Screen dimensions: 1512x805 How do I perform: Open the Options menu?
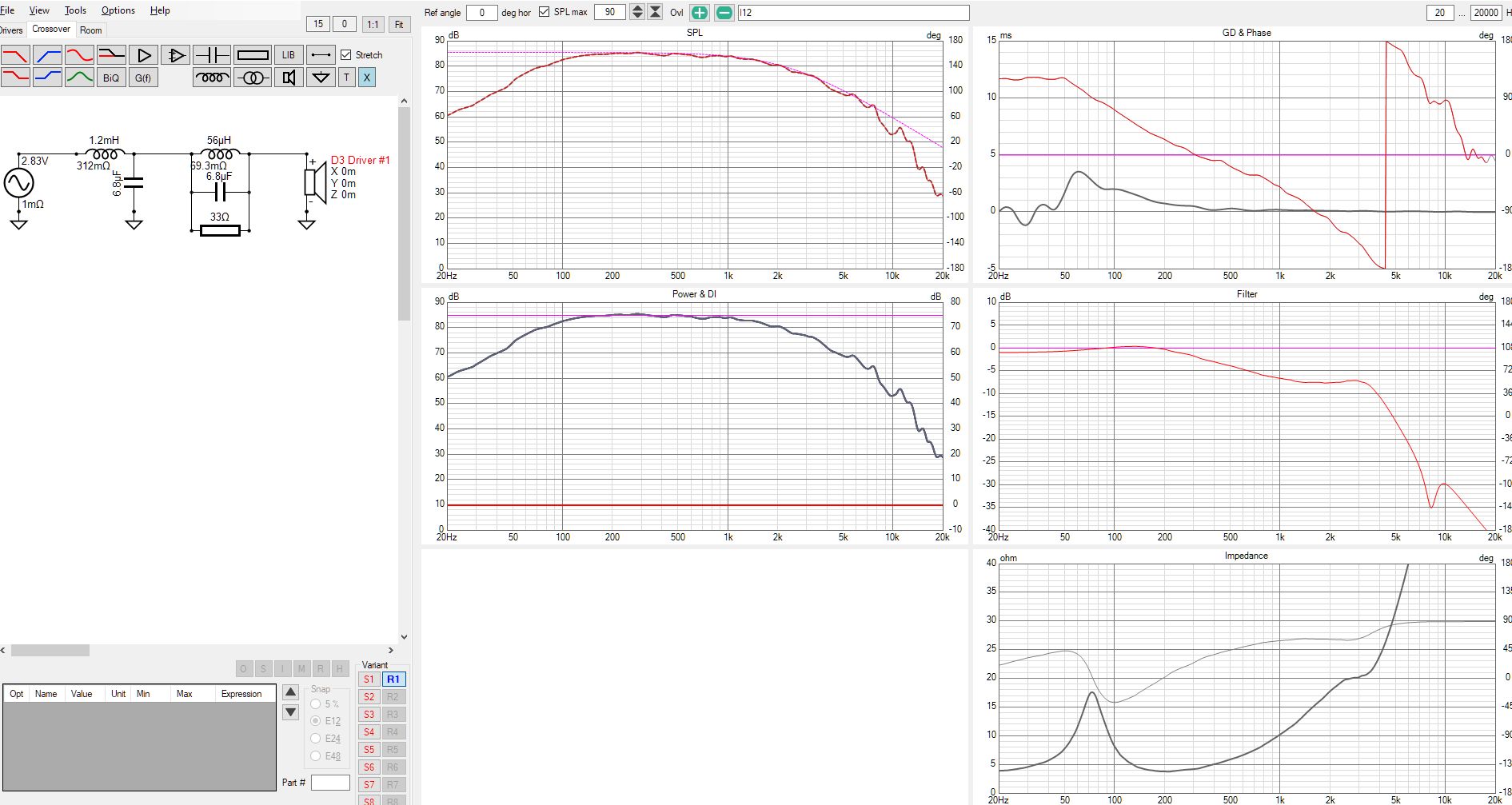point(118,10)
